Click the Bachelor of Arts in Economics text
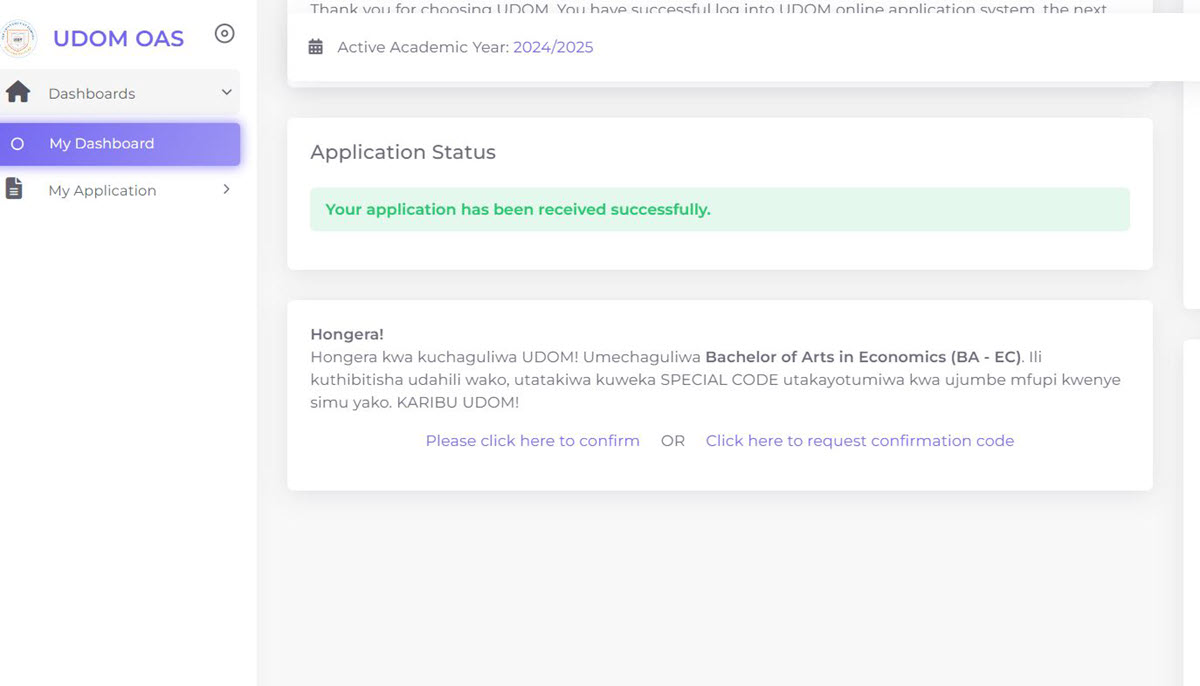 click(862, 357)
